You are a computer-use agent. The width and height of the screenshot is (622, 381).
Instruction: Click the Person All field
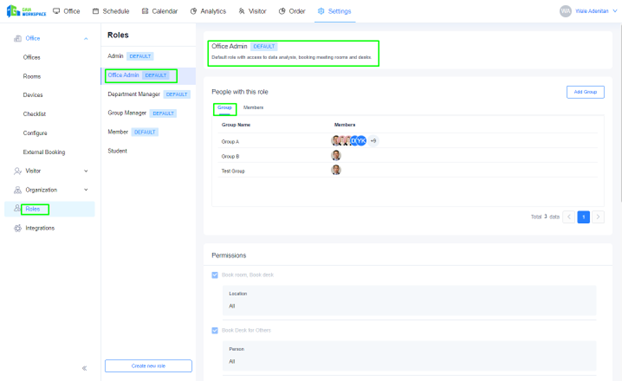click(x=409, y=356)
